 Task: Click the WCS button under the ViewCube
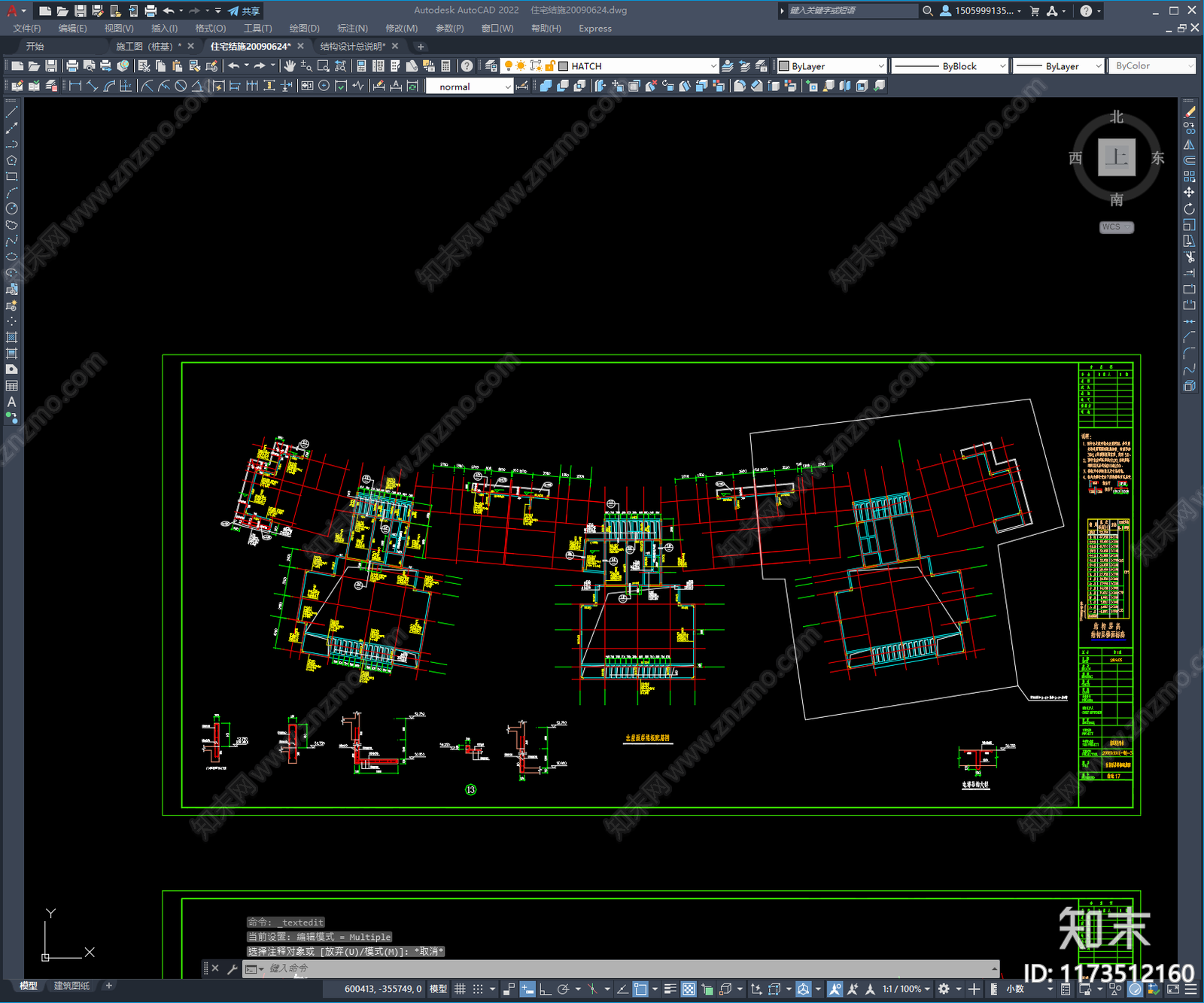coord(1116,227)
